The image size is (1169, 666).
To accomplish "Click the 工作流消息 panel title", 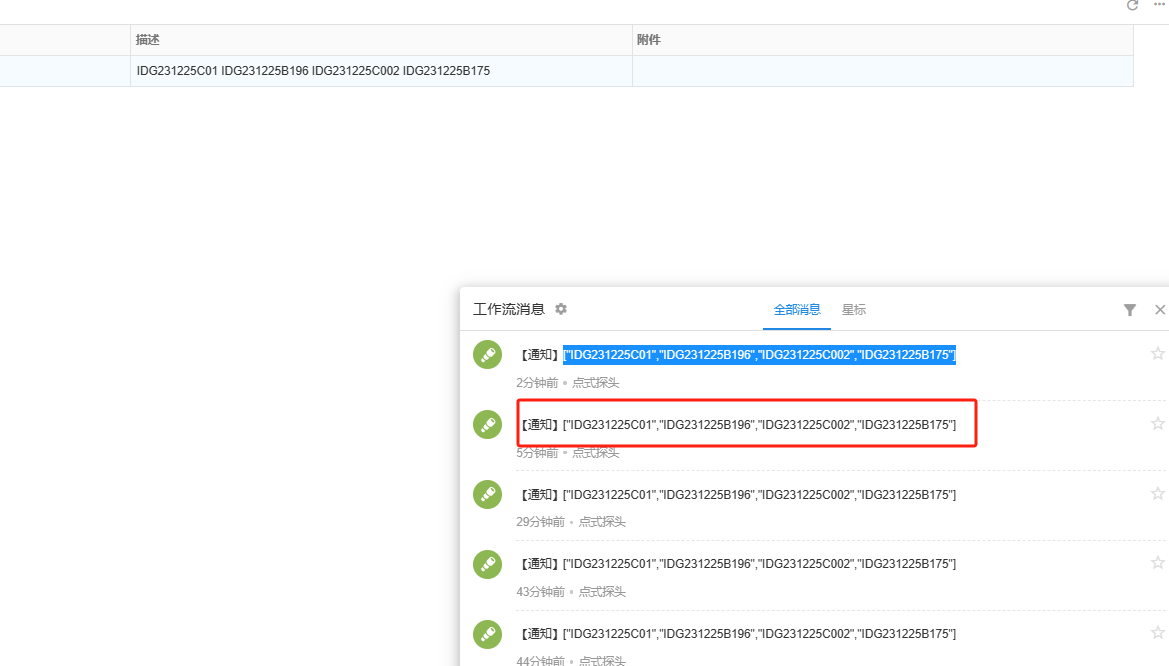I will tap(509, 310).
